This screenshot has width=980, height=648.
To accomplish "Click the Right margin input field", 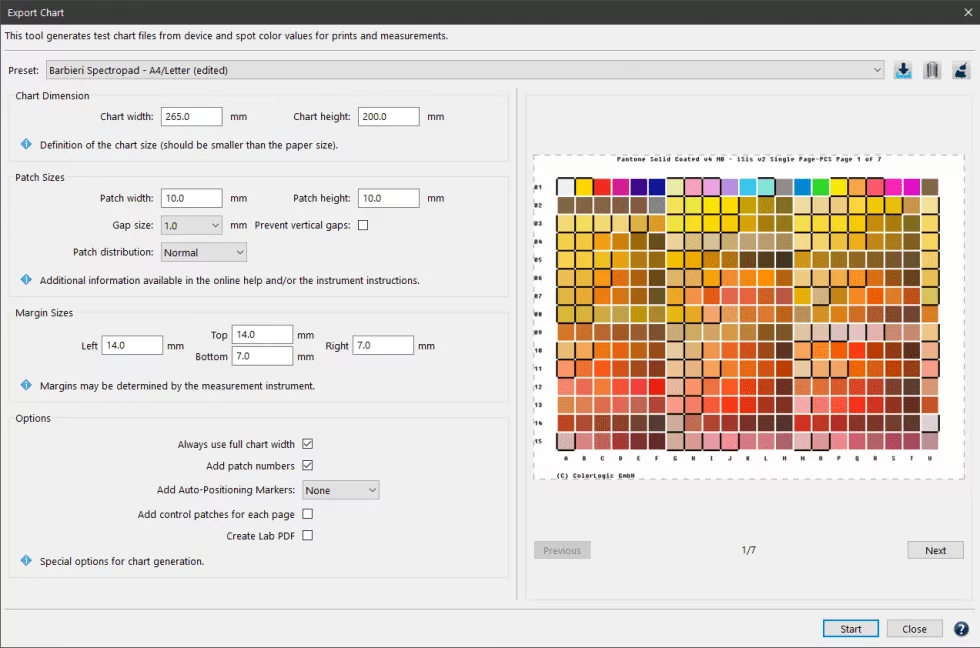I will click(382, 345).
